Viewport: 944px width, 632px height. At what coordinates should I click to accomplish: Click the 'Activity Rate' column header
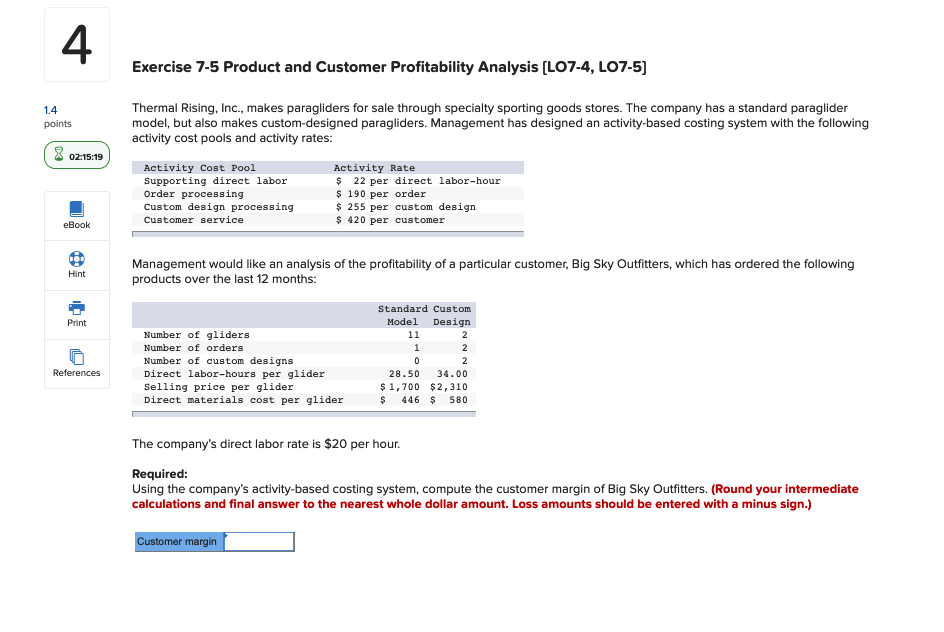[374, 168]
